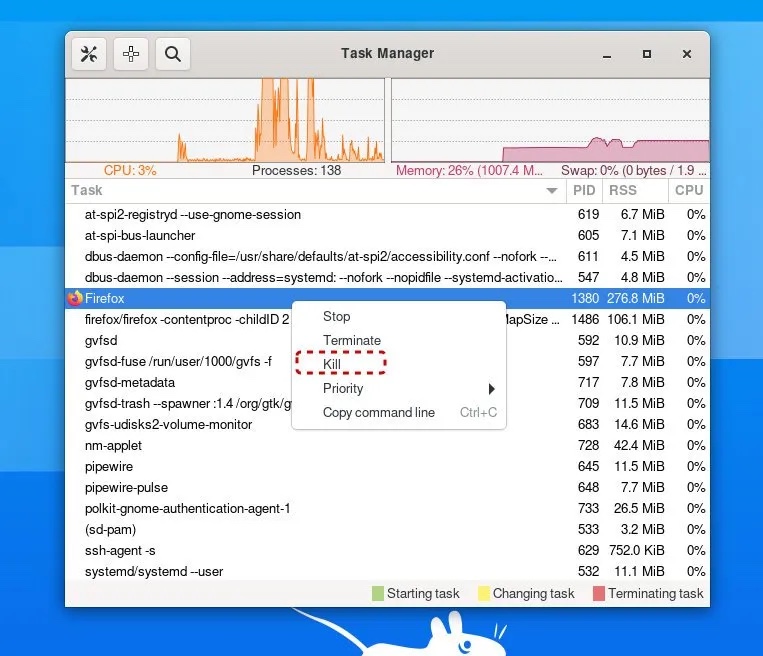Select the pipewire-pulse process row

pos(387,487)
